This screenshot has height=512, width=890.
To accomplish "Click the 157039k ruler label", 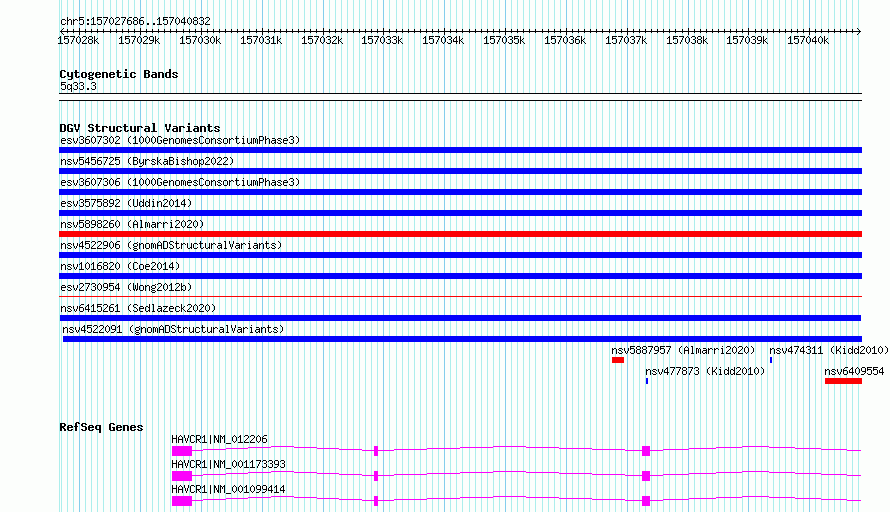I will coord(747,40).
